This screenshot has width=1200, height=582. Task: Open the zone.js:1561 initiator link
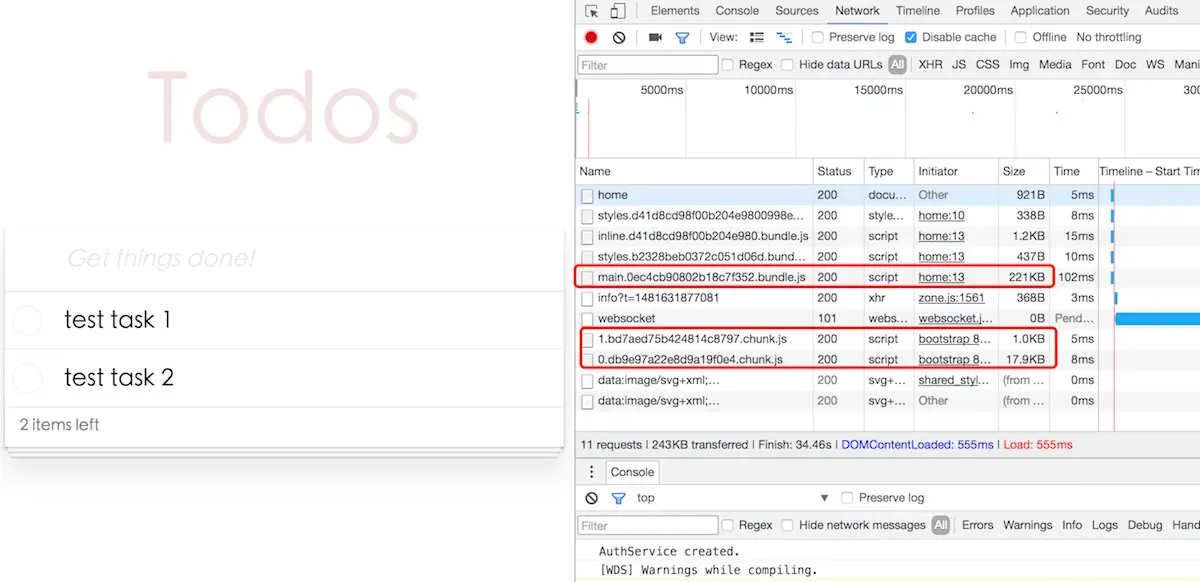pyautogui.click(x=952, y=298)
